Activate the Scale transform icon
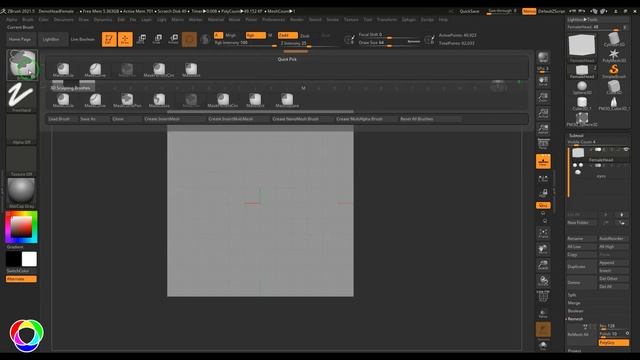This screenshot has width=640, height=360. (x=157, y=39)
